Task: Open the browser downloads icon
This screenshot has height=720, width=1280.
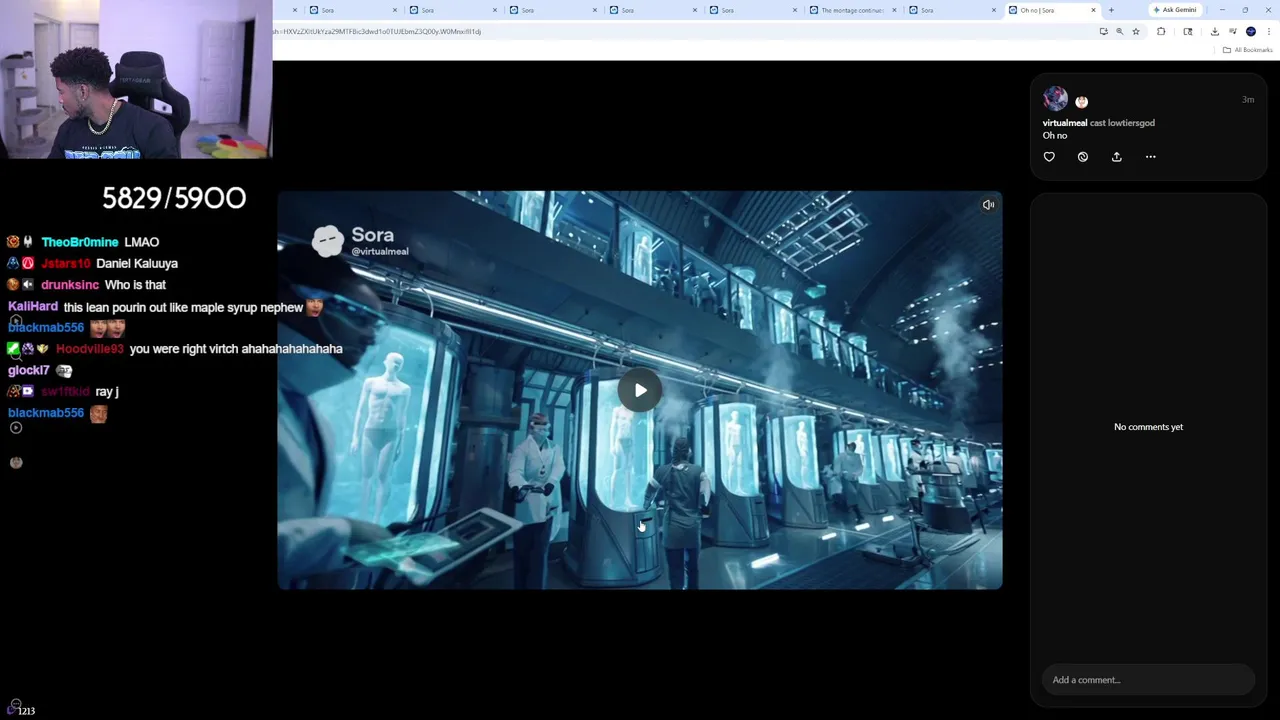Action: point(1215,31)
